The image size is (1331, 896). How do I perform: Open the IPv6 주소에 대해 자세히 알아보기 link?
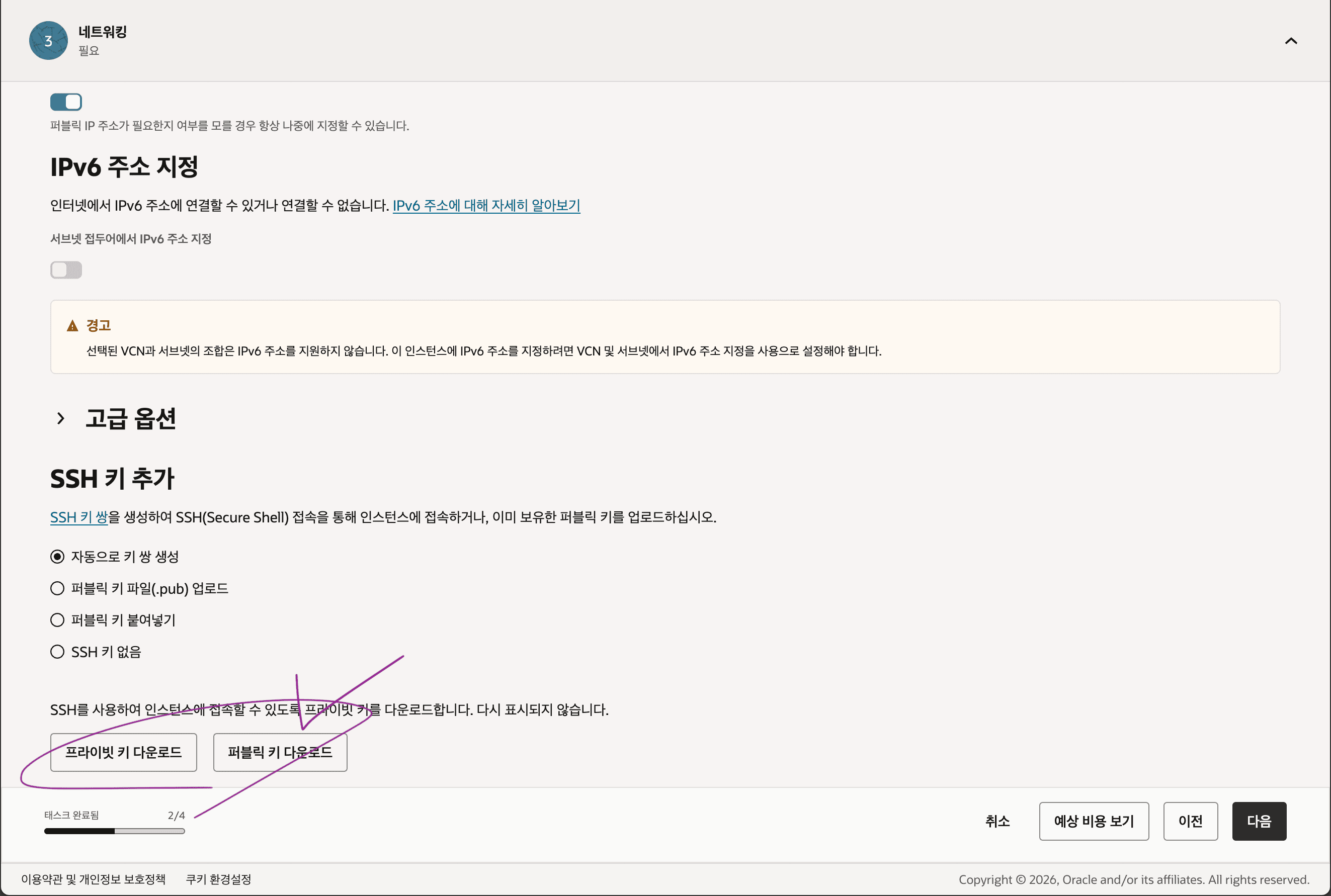486,205
